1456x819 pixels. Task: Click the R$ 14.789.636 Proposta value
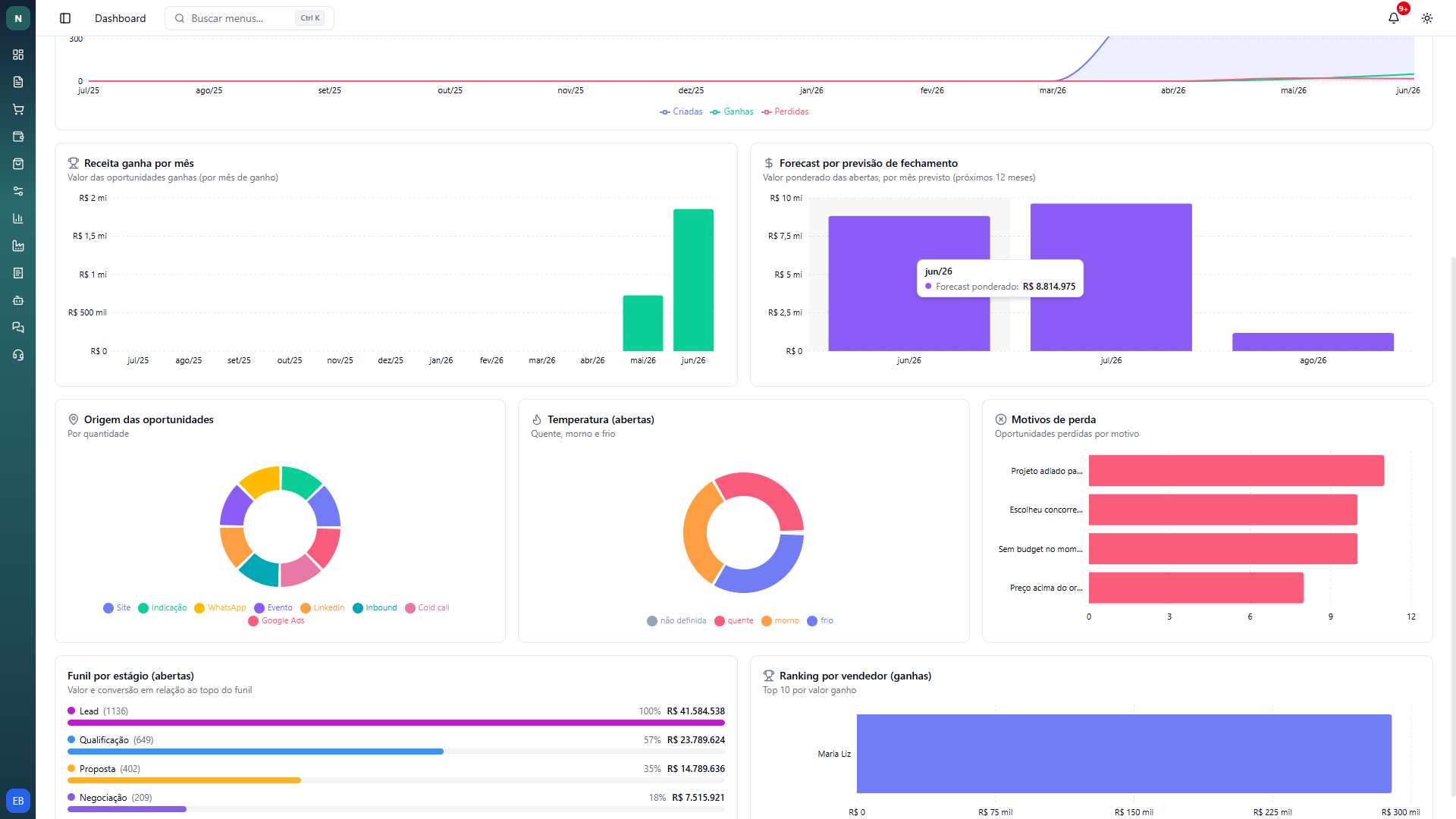tap(696, 769)
